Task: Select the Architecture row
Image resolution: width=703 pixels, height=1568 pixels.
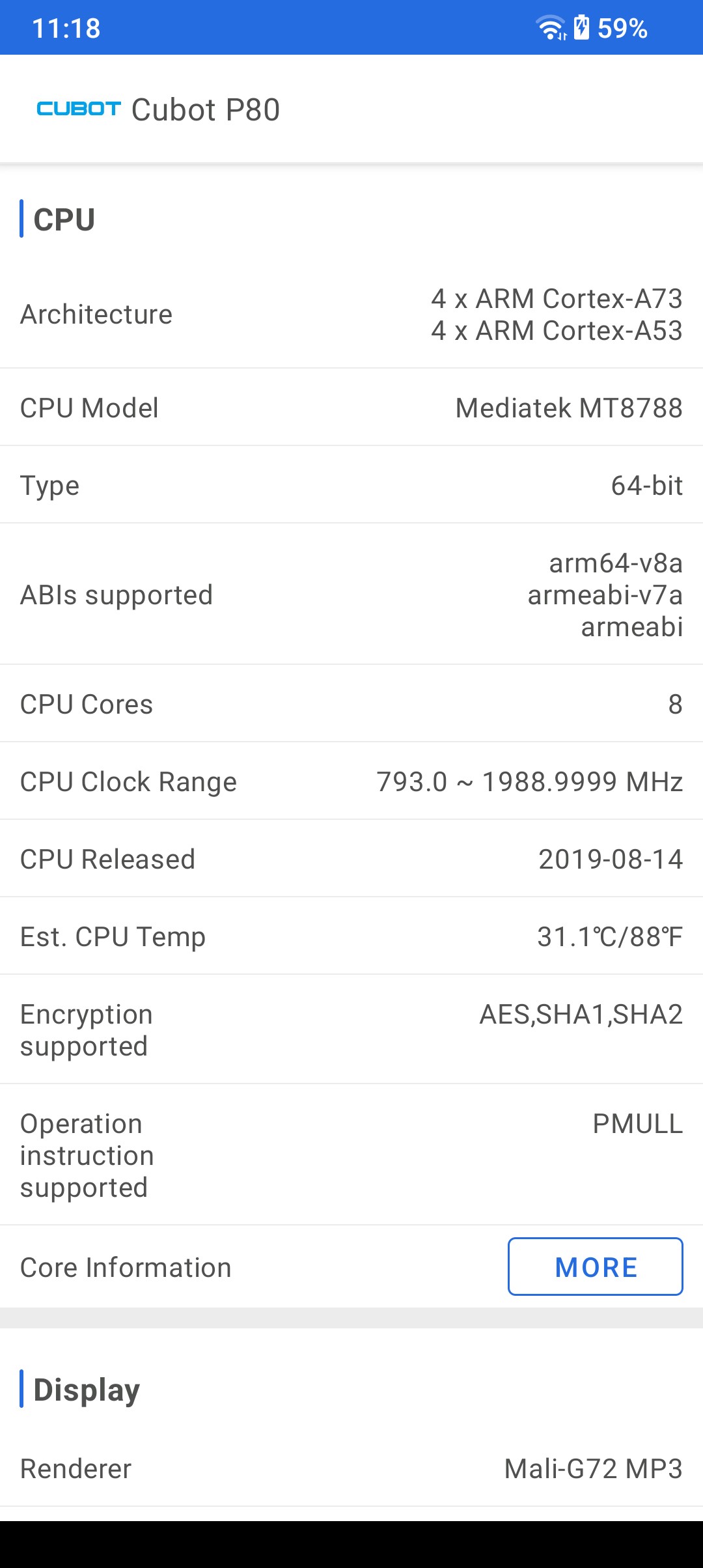Action: click(x=351, y=315)
